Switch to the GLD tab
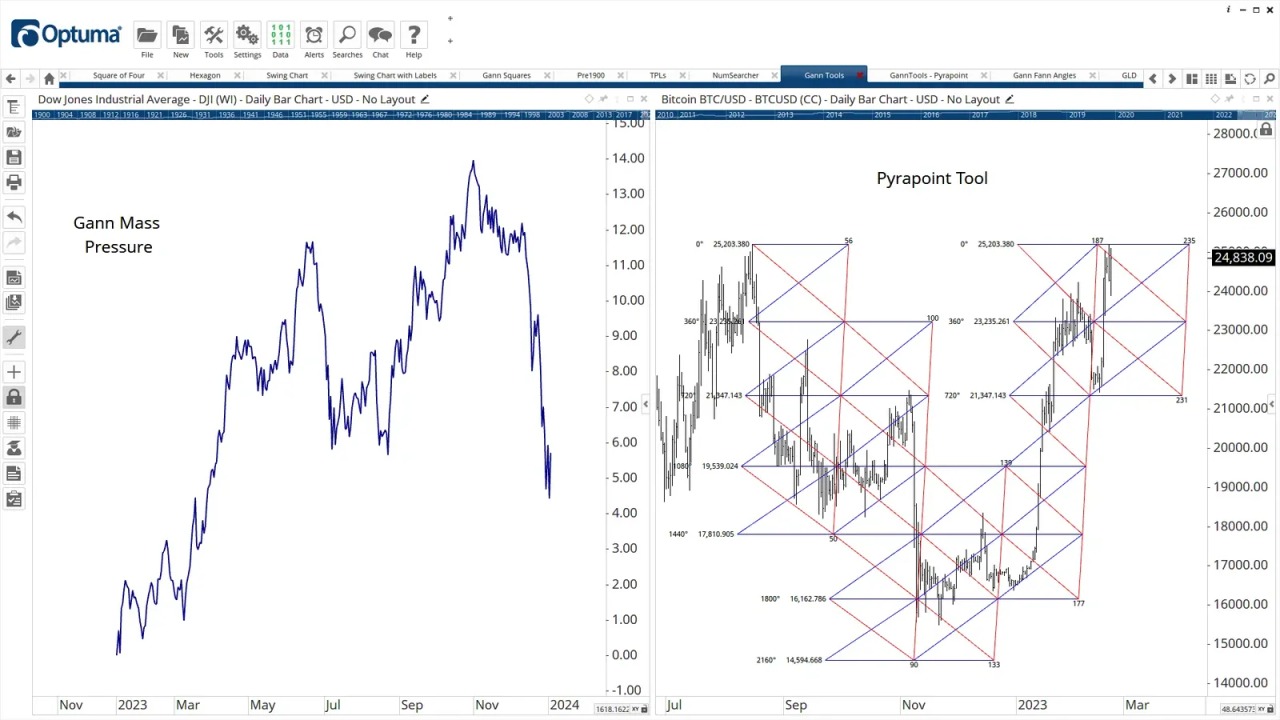The width and height of the screenshot is (1280, 720). (1129, 76)
